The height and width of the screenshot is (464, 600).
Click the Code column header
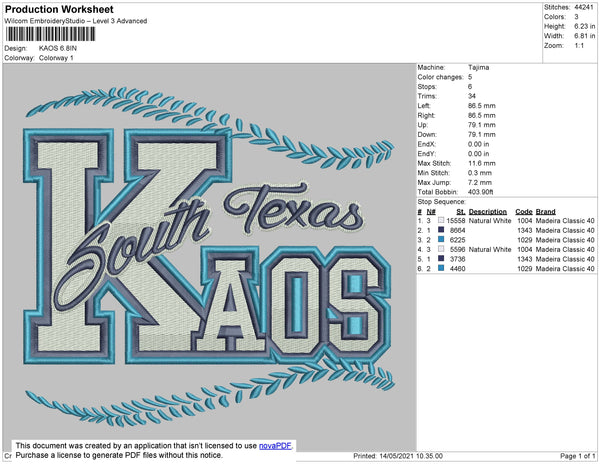tap(523, 212)
